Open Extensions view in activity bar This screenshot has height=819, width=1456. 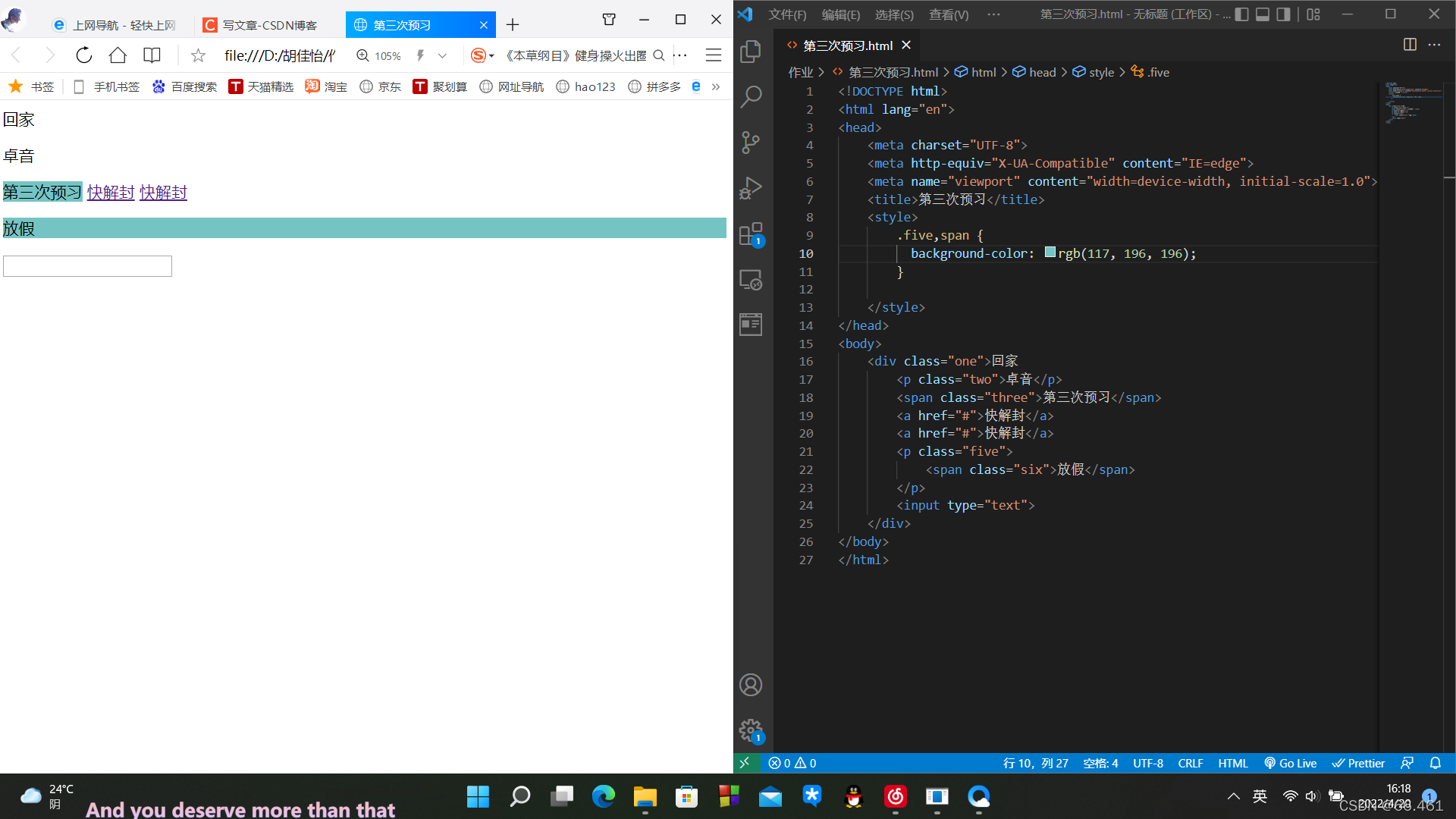[751, 234]
